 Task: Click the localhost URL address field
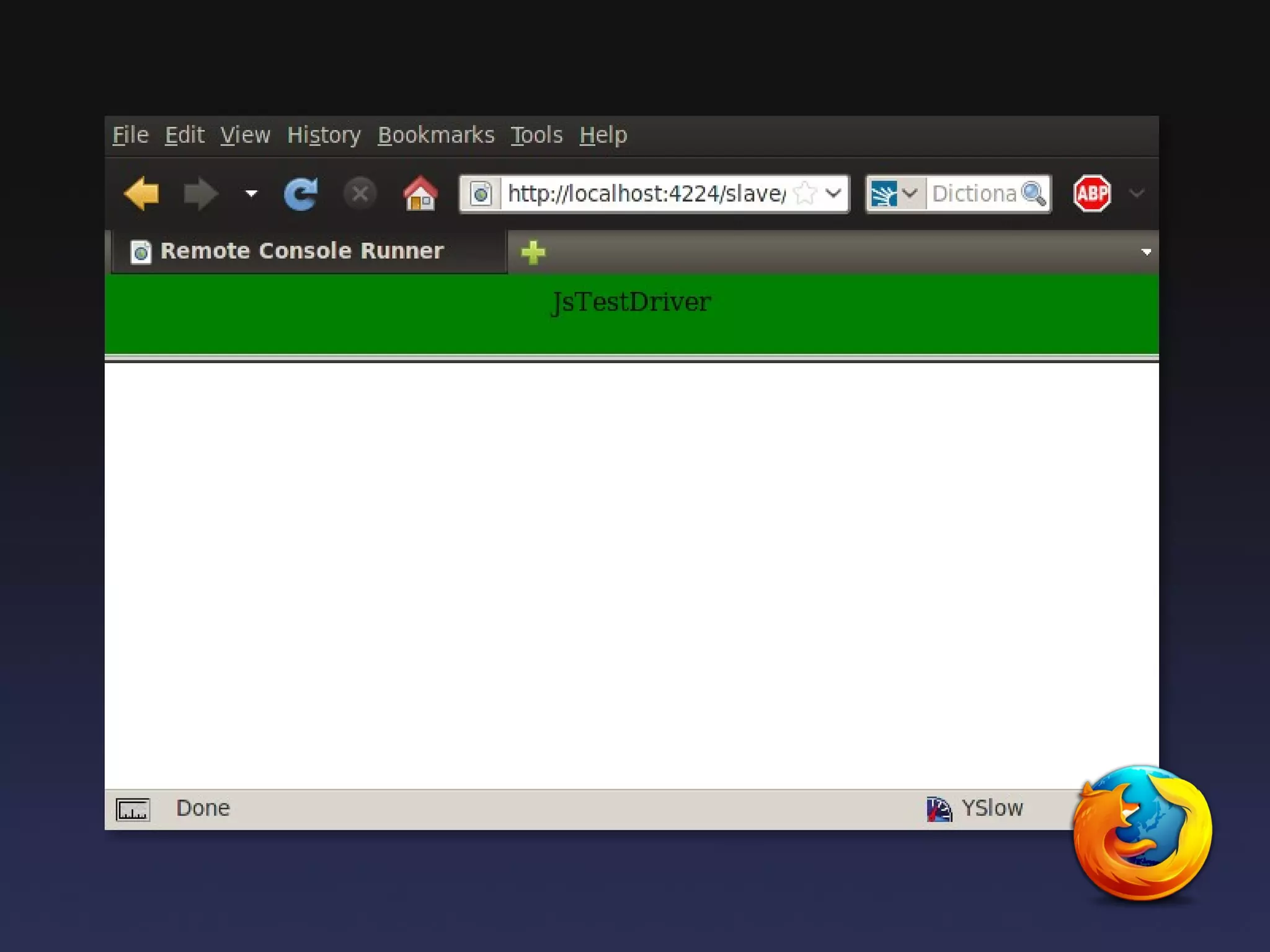645,194
